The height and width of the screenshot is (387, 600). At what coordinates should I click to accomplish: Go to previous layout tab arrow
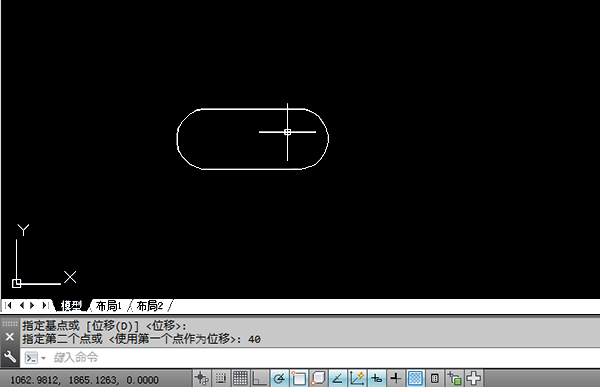[x=21, y=305]
